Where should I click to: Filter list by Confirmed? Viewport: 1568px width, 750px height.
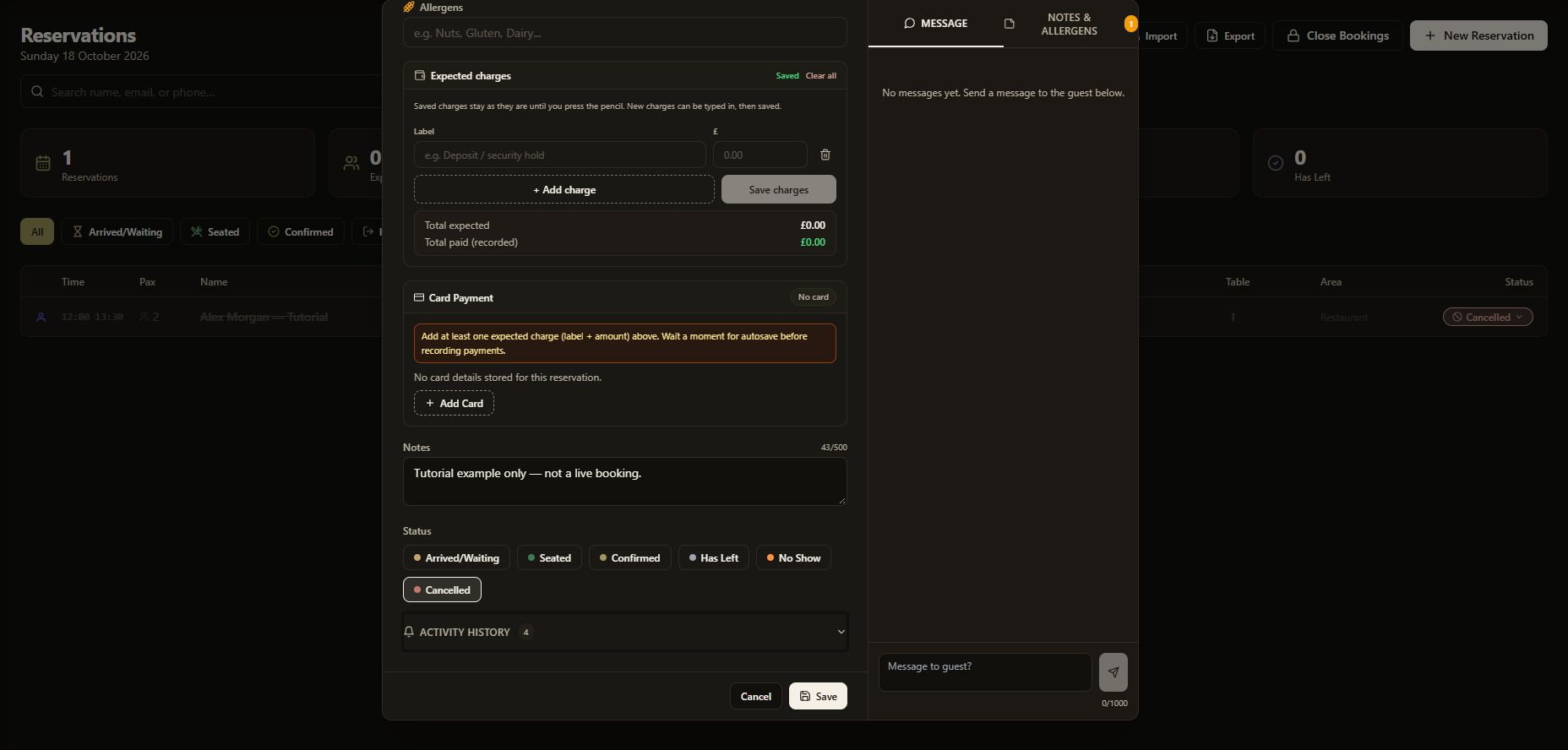[x=300, y=231]
